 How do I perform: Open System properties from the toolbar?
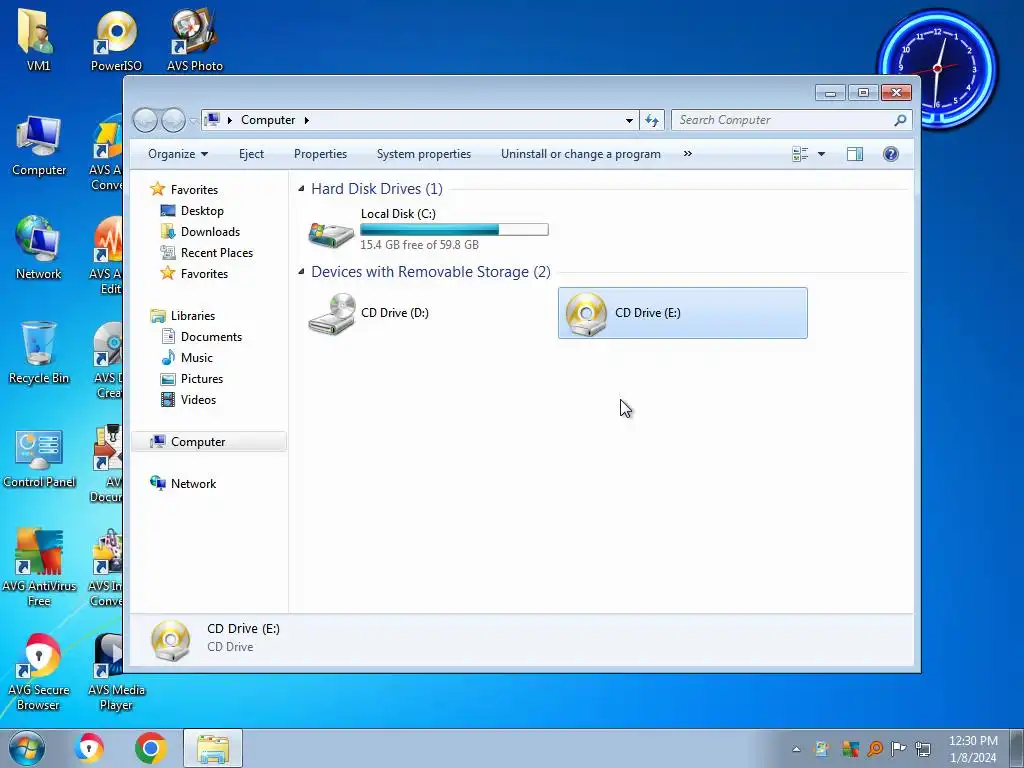coord(424,154)
